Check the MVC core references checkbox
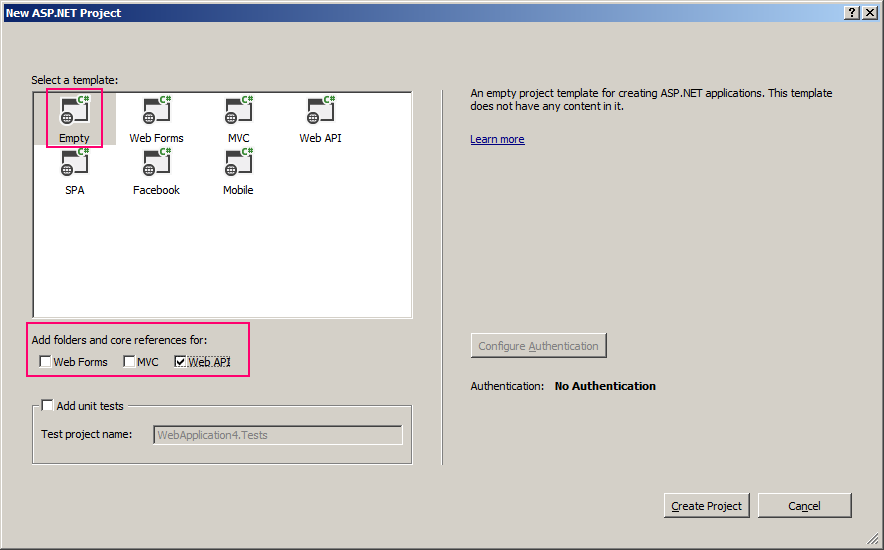Viewport: 884px width, 550px height. (x=130, y=362)
